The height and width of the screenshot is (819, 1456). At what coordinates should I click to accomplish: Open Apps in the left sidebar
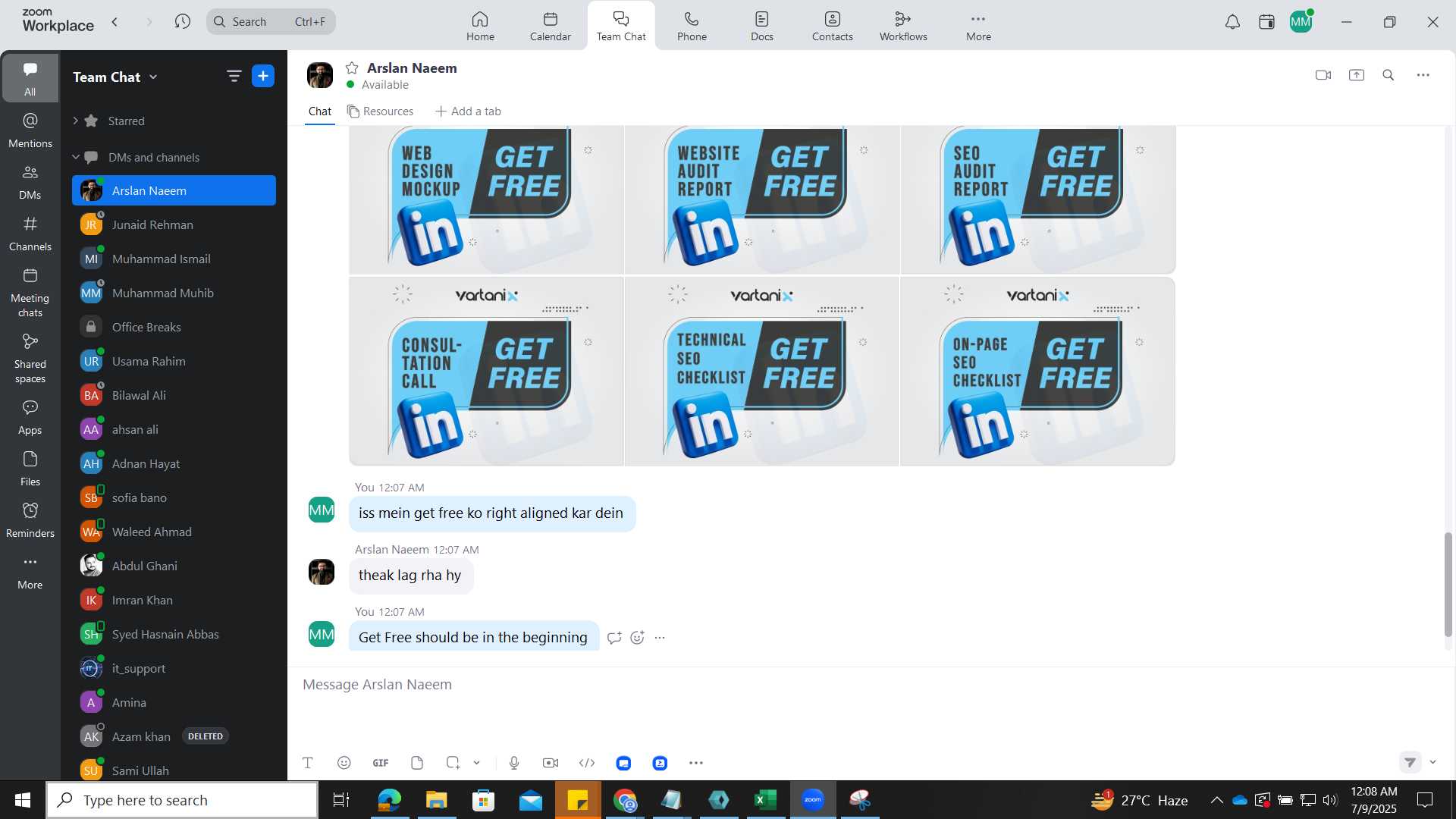[x=30, y=417]
